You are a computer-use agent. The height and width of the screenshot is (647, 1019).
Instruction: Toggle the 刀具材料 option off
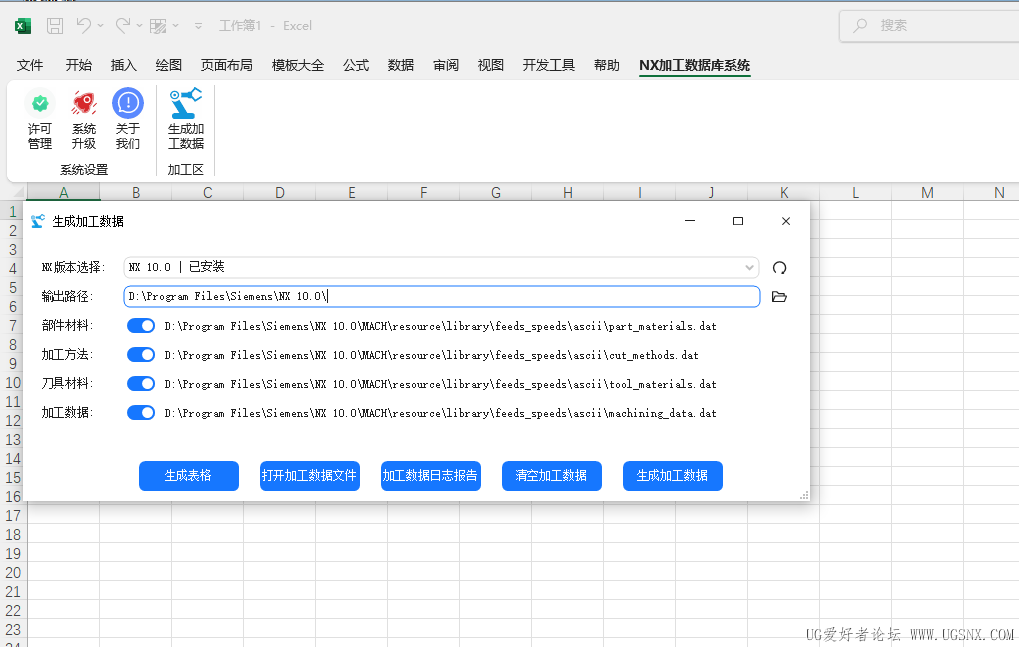[141, 383]
